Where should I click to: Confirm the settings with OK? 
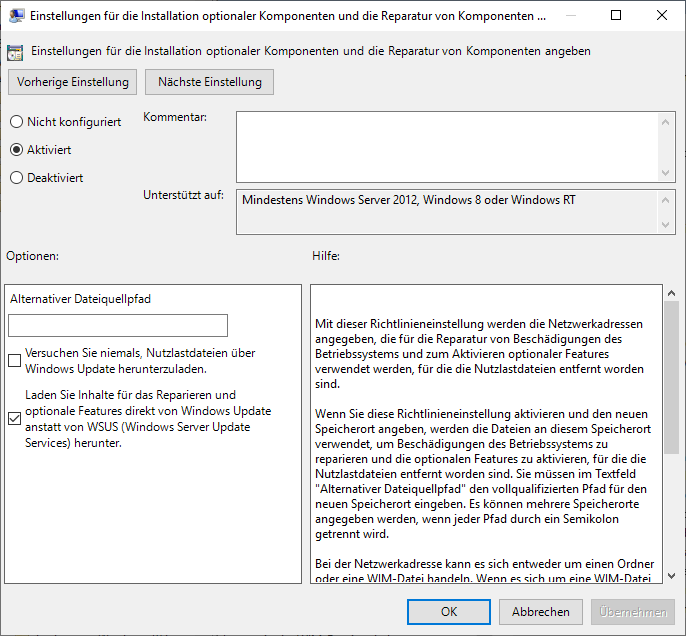(449, 612)
